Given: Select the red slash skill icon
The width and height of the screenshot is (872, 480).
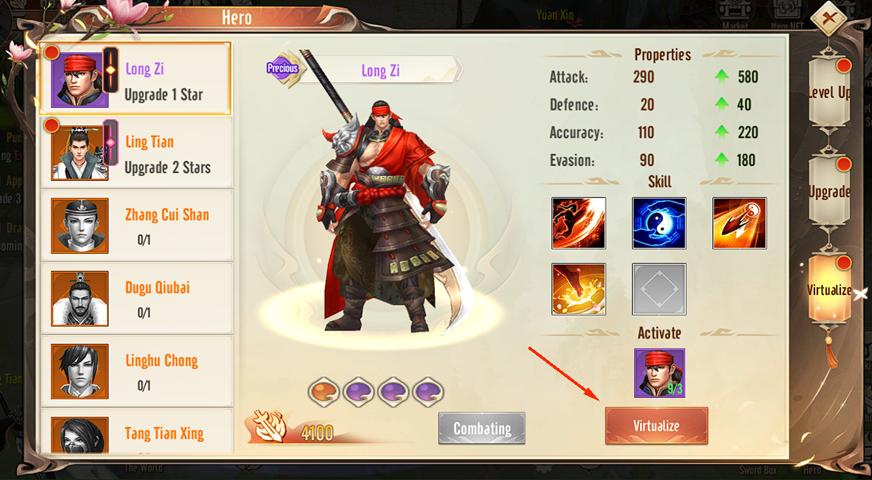Looking at the screenshot, I should point(578,223).
